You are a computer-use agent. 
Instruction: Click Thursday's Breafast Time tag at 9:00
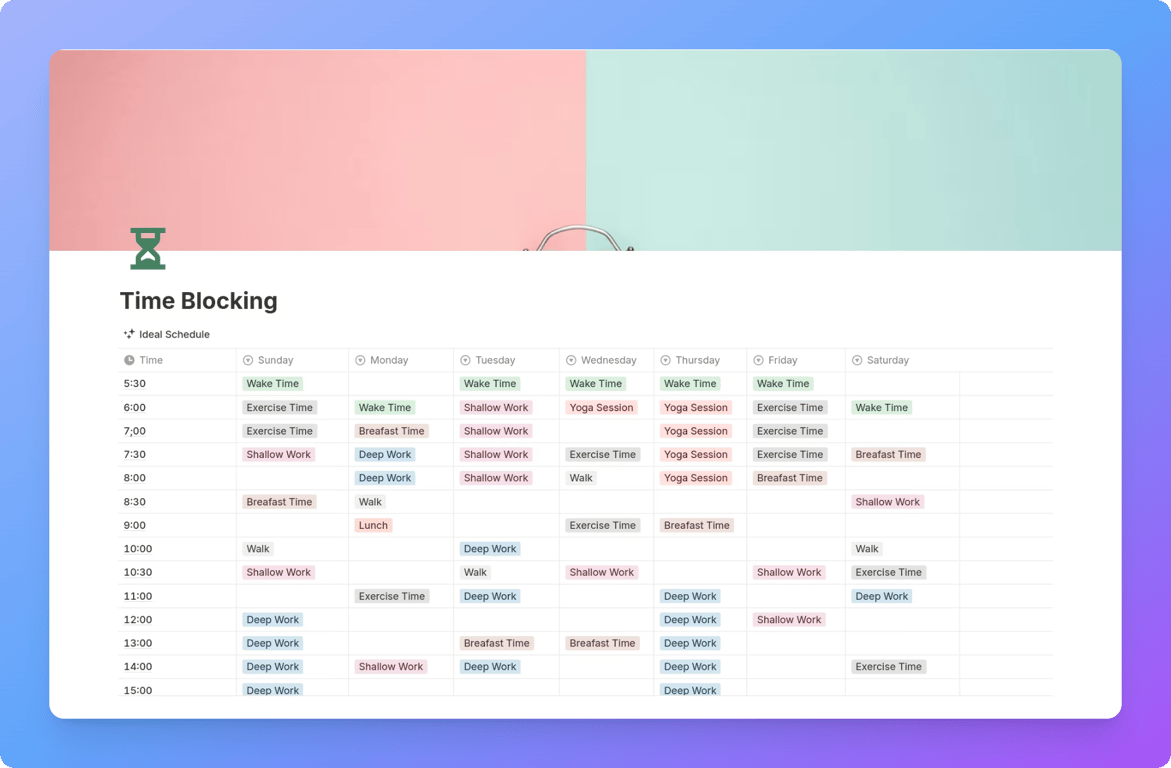(697, 525)
